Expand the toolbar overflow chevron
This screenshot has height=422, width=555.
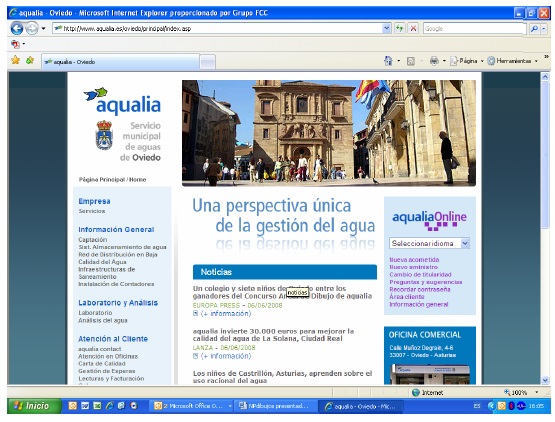tap(547, 57)
